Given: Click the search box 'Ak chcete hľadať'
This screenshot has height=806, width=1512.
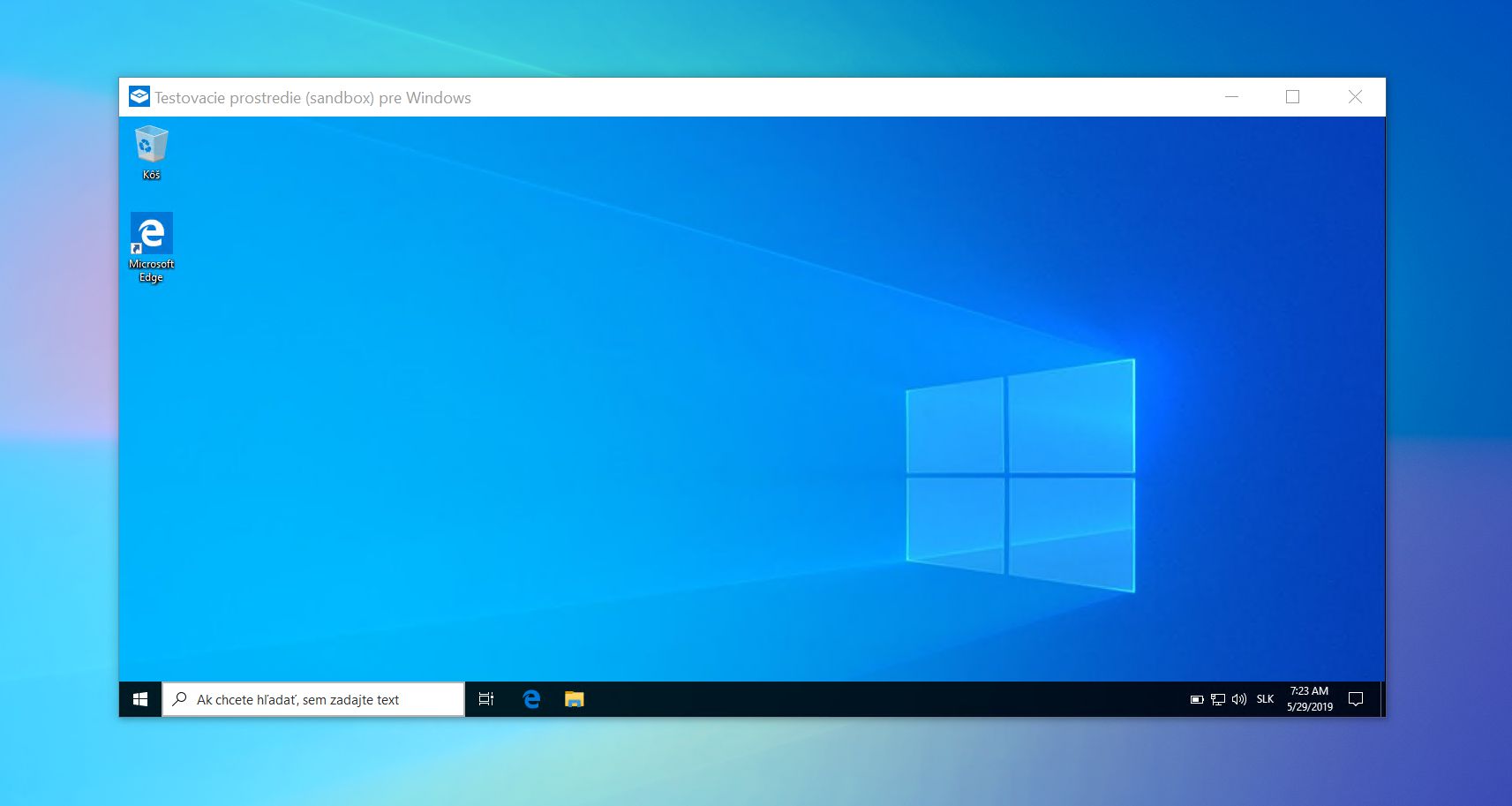Looking at the screenshot, I should tap(313, 699).
